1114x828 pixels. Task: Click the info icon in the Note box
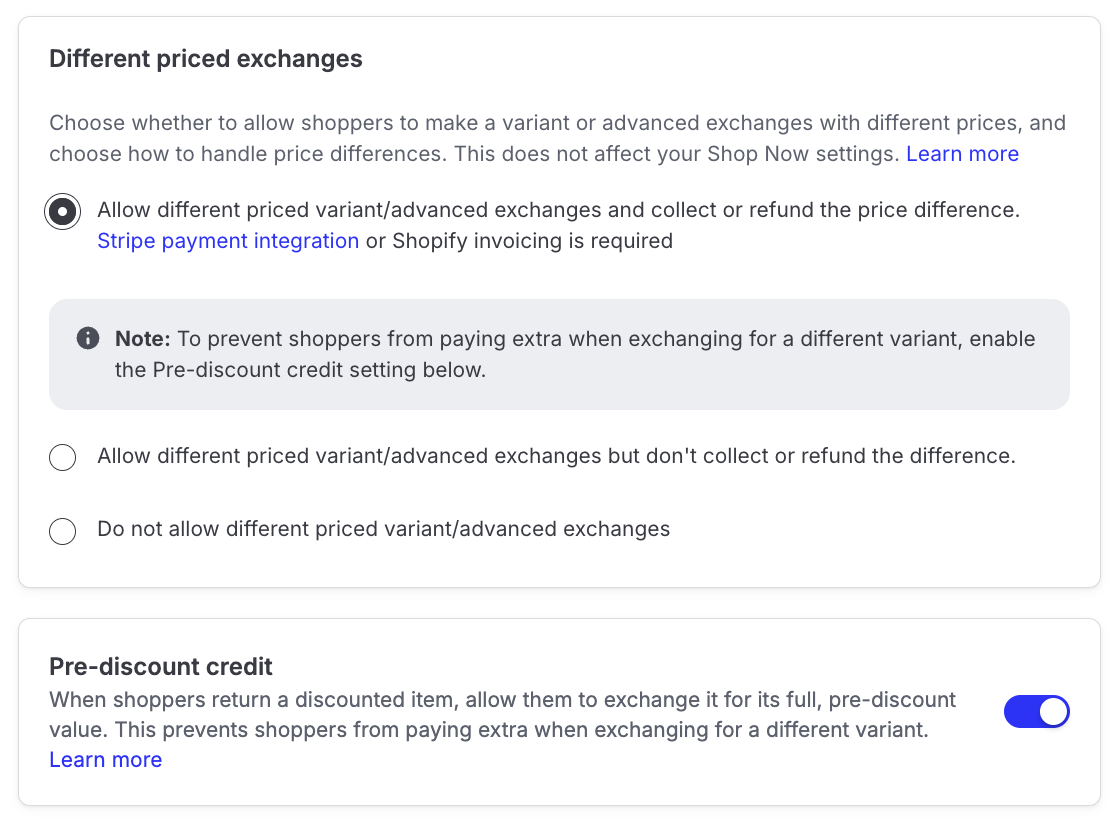click(88, 338)
